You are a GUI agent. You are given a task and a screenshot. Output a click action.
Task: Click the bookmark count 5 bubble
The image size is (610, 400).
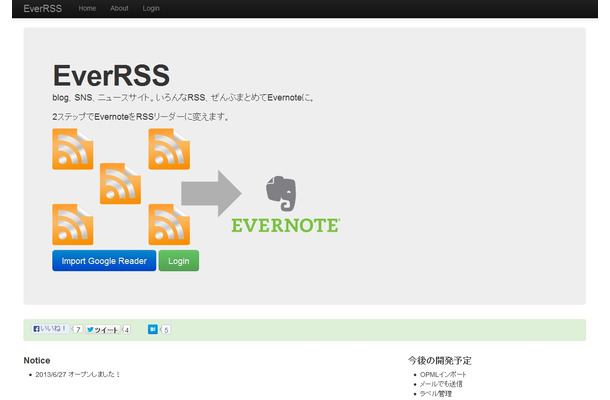(x=166, y=330)
